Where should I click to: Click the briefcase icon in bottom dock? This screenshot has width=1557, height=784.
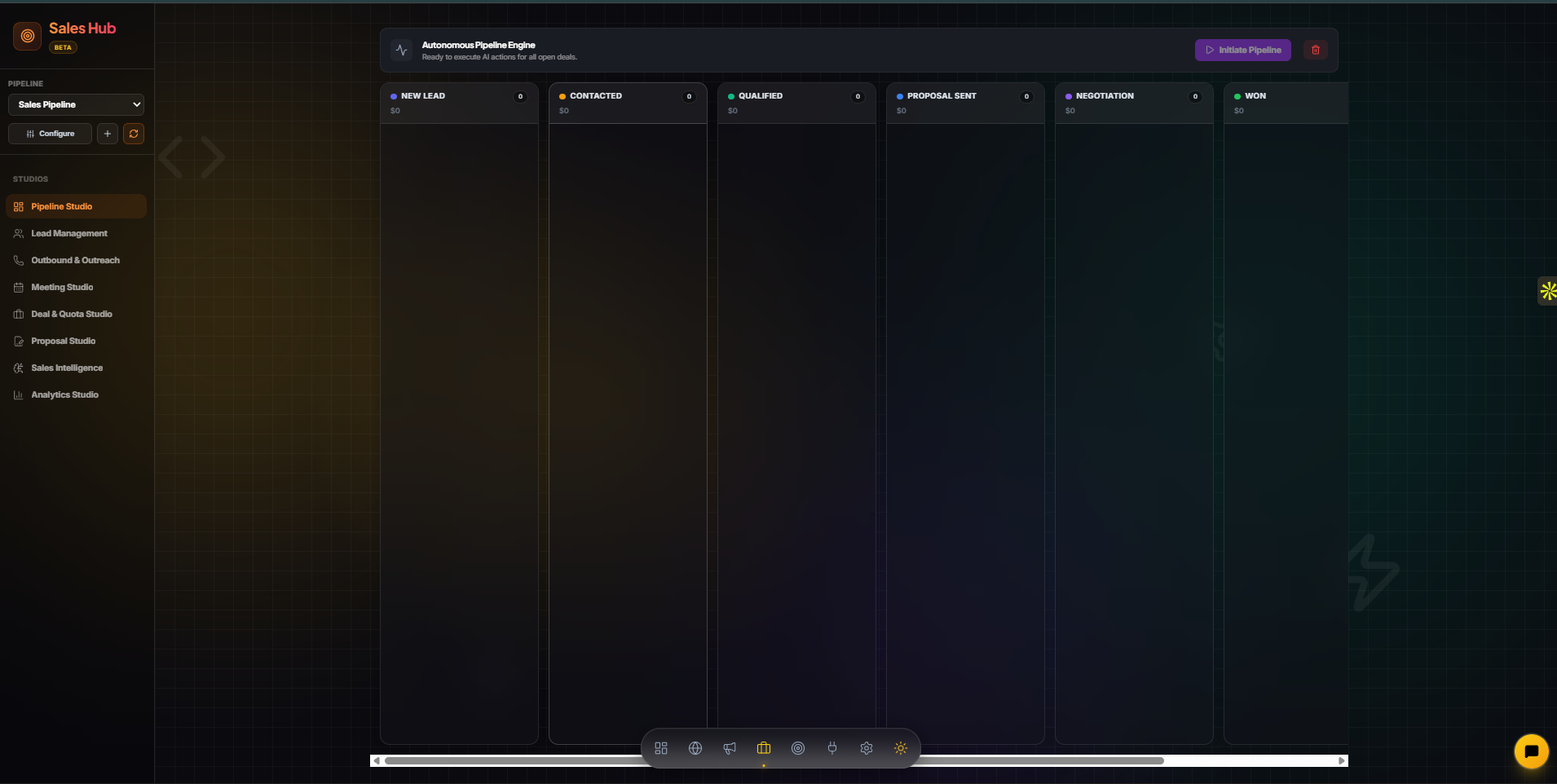[x=764, y=748]
